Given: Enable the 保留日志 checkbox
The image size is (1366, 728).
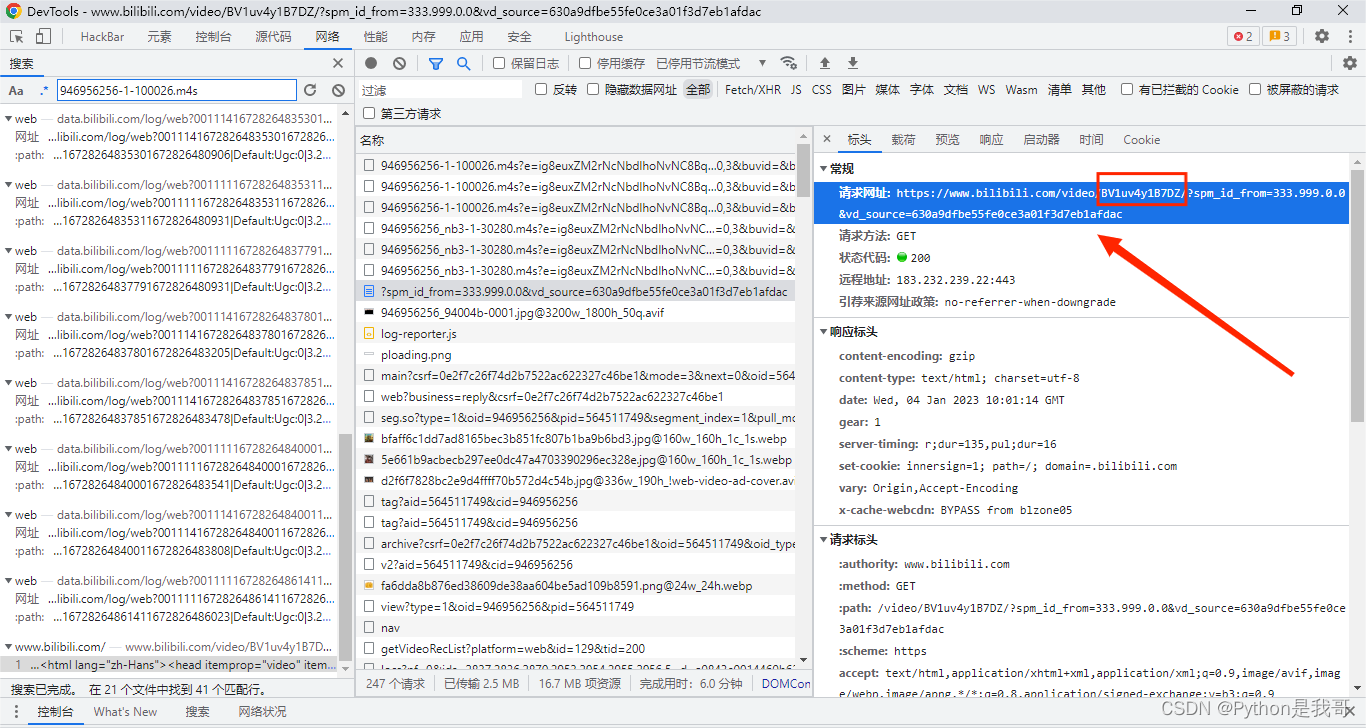Looking at the screenshot, I should point(499,63).
